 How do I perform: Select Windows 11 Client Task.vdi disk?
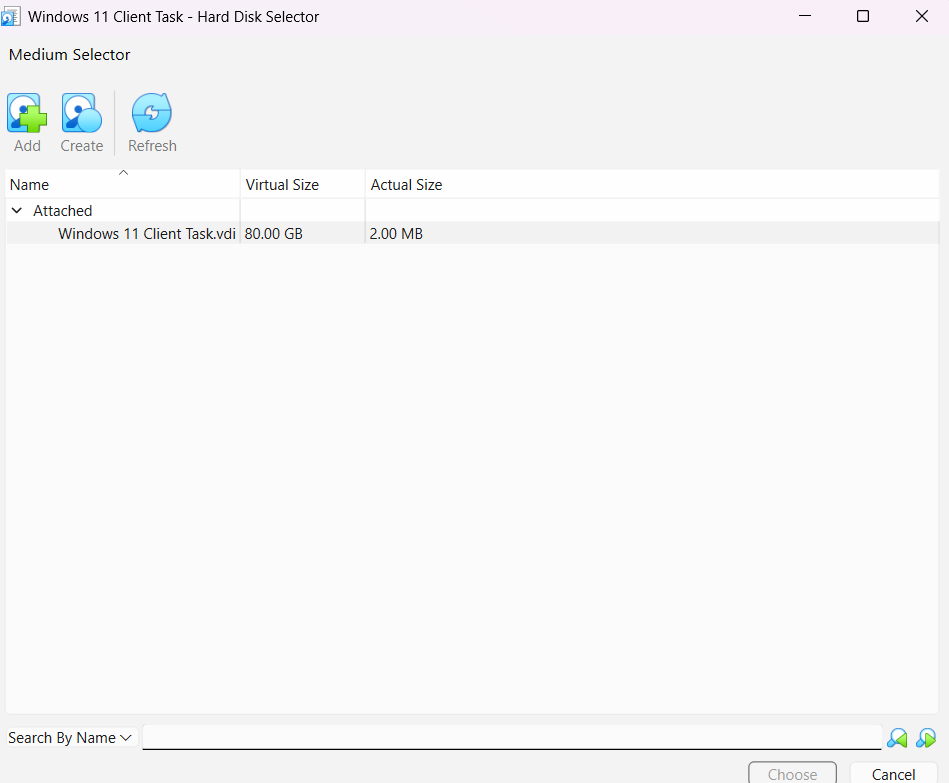[147, 234]
